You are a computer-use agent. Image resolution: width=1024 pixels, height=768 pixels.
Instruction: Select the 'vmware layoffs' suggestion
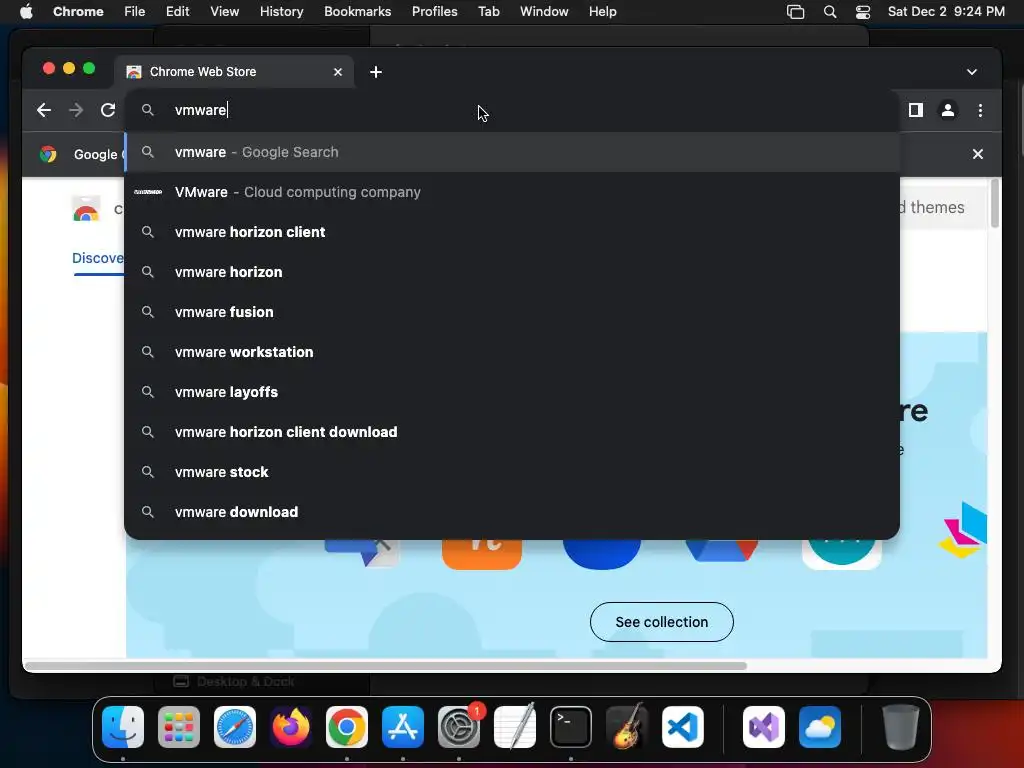click(x=512, y=392)
